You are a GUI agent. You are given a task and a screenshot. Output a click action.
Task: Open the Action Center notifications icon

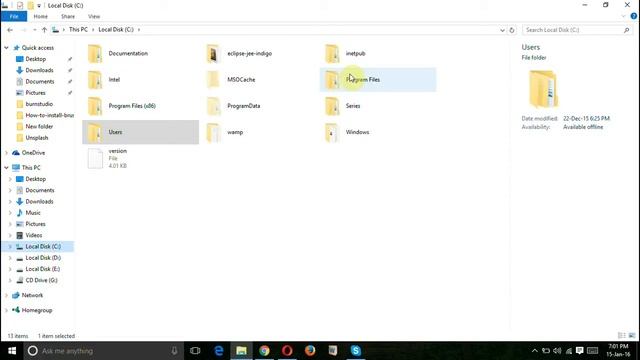coord(580,351)
